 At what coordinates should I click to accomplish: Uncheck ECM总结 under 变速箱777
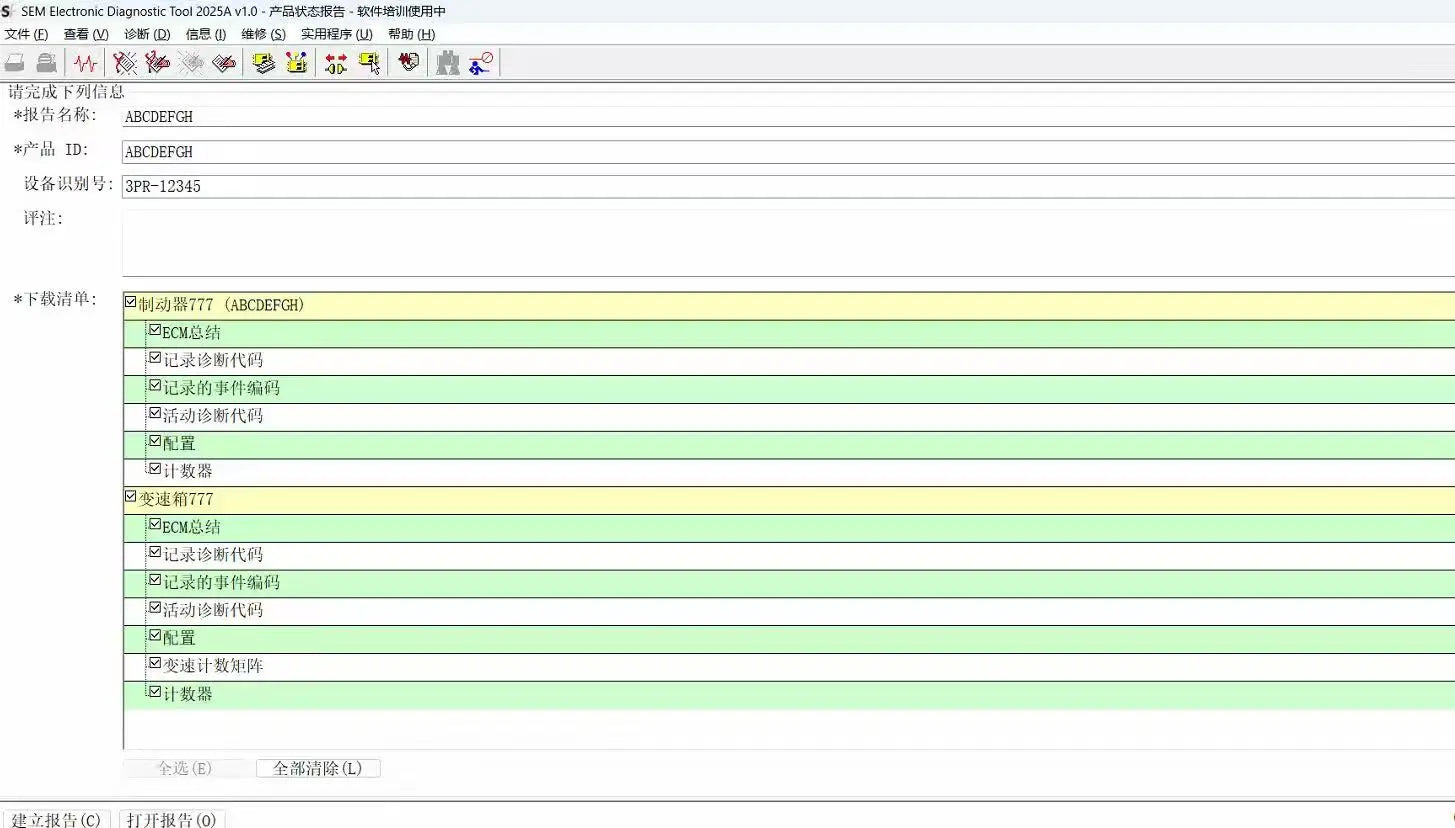[155, 524]
